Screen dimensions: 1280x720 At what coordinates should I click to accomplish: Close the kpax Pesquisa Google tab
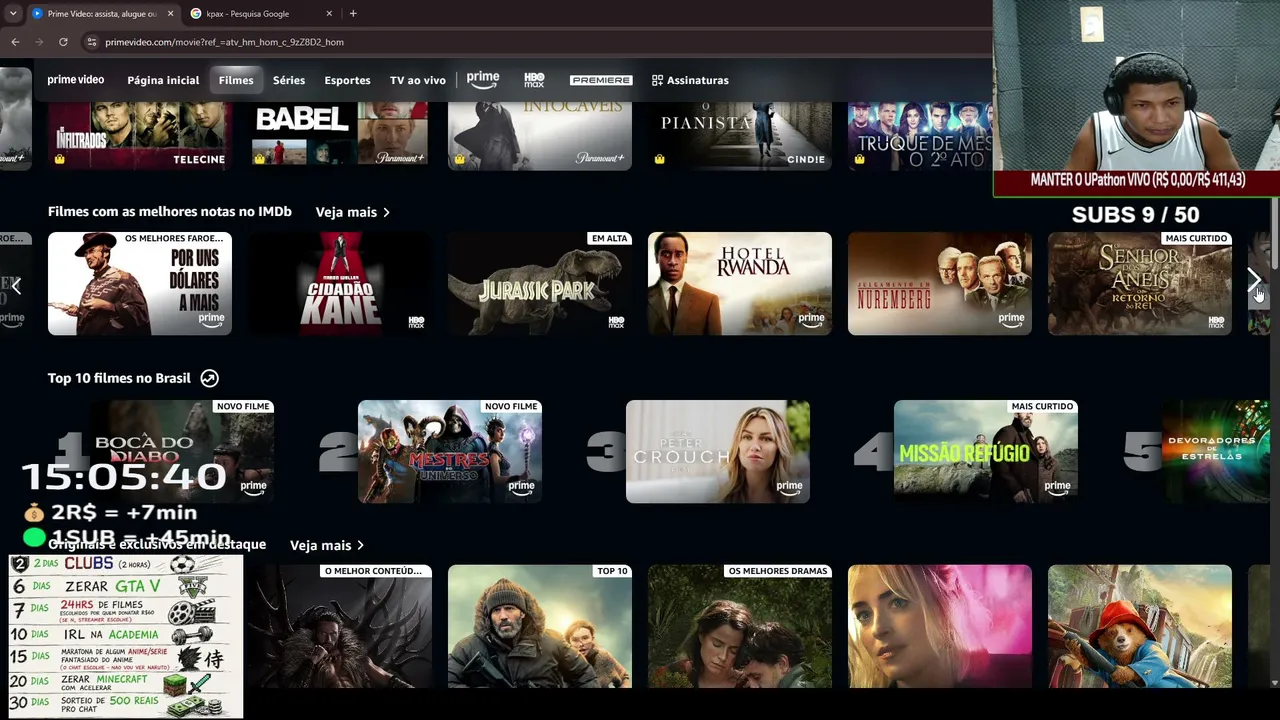coord(329,14)
